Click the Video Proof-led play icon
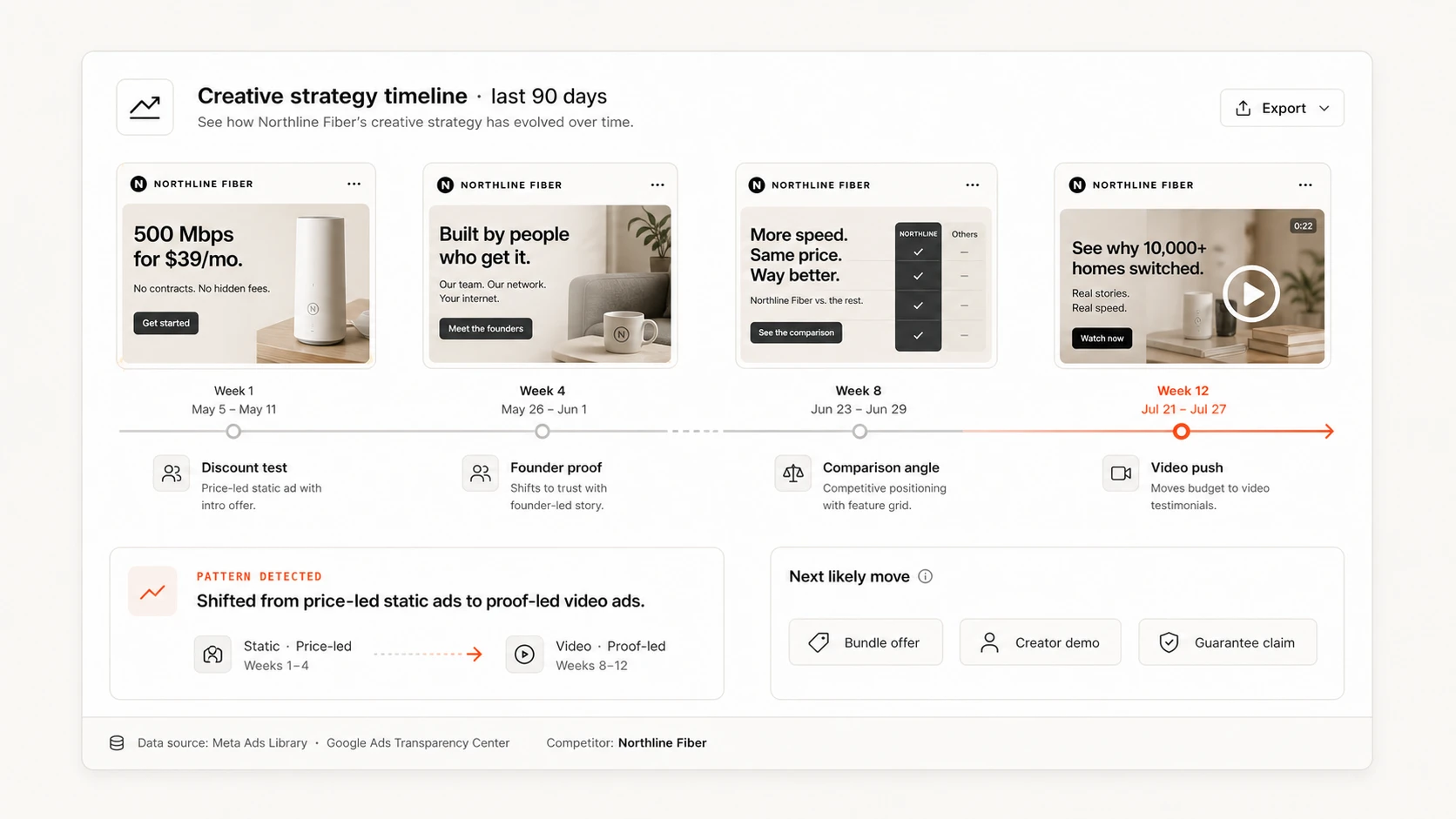The width and height of the screenshot is (1456, 819). (524, 655)
